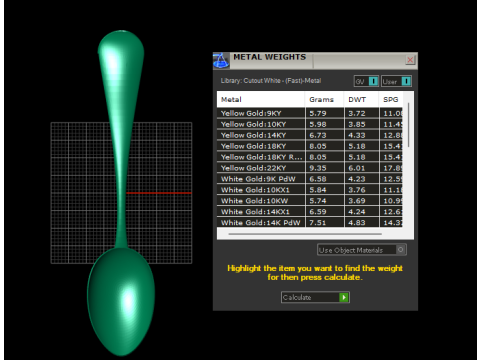
Task: Close the Metal Weights dialog
Action: [x=410, y=60]
